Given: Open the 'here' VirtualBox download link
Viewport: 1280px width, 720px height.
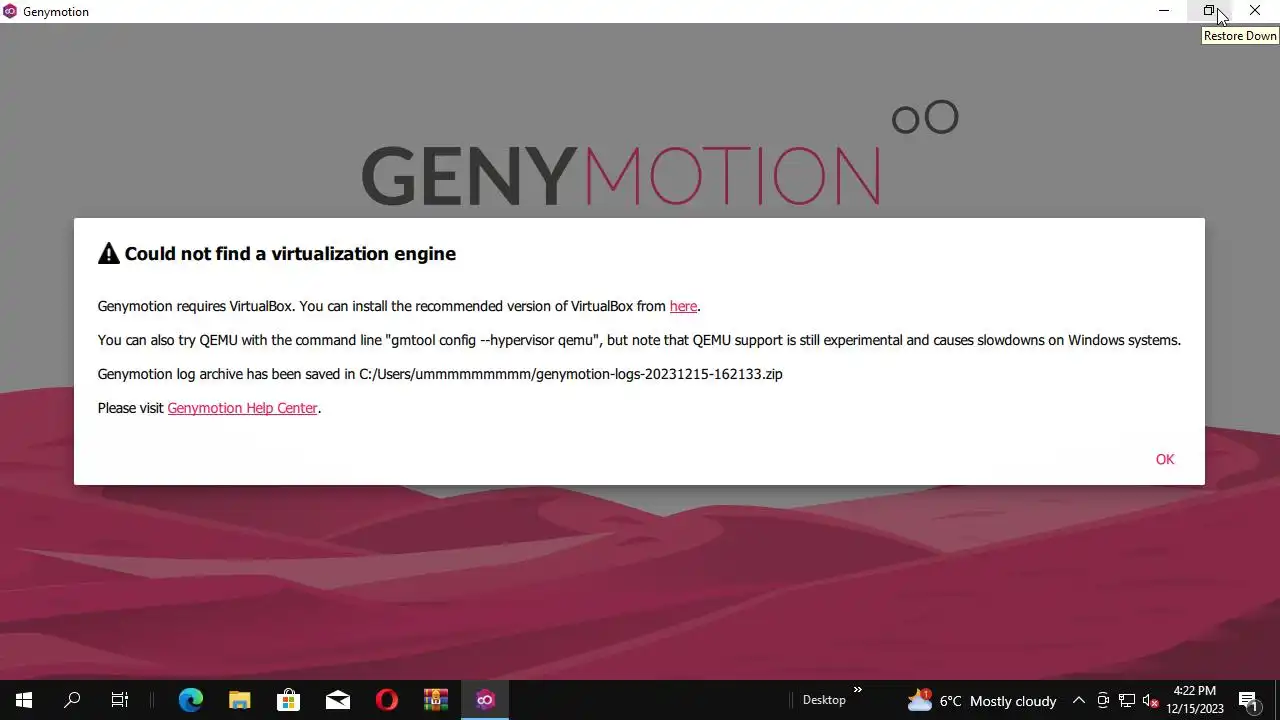Looking at the screenshot, I should coord(683,306).
